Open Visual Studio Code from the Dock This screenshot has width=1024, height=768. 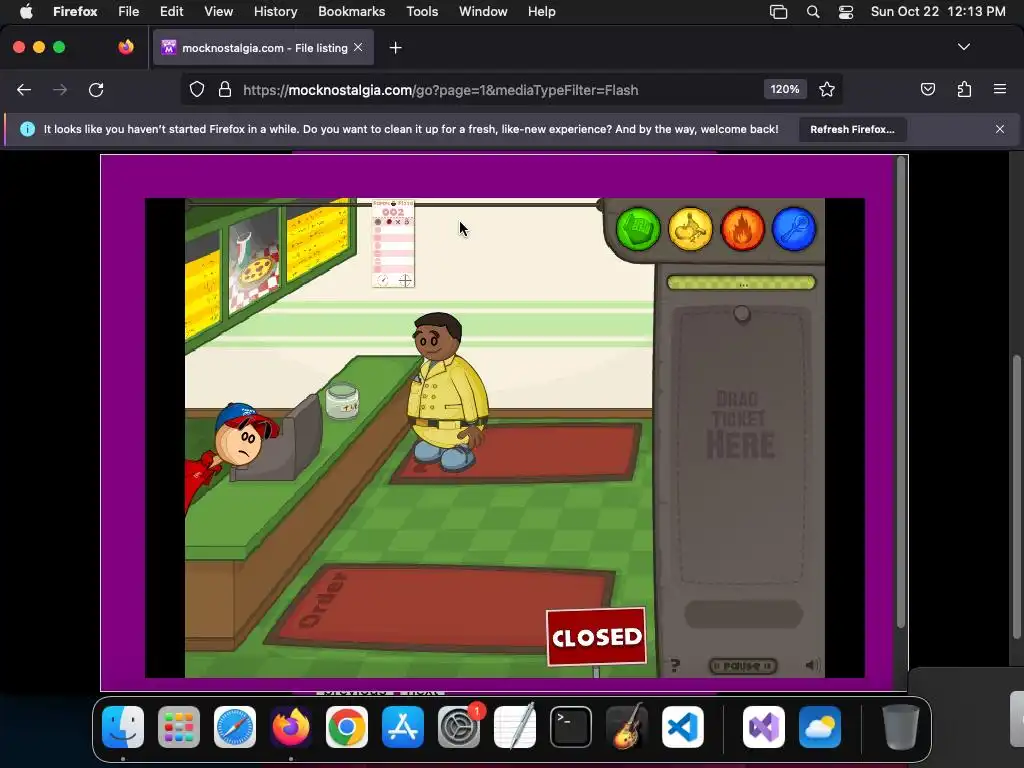tap(682, 727)
